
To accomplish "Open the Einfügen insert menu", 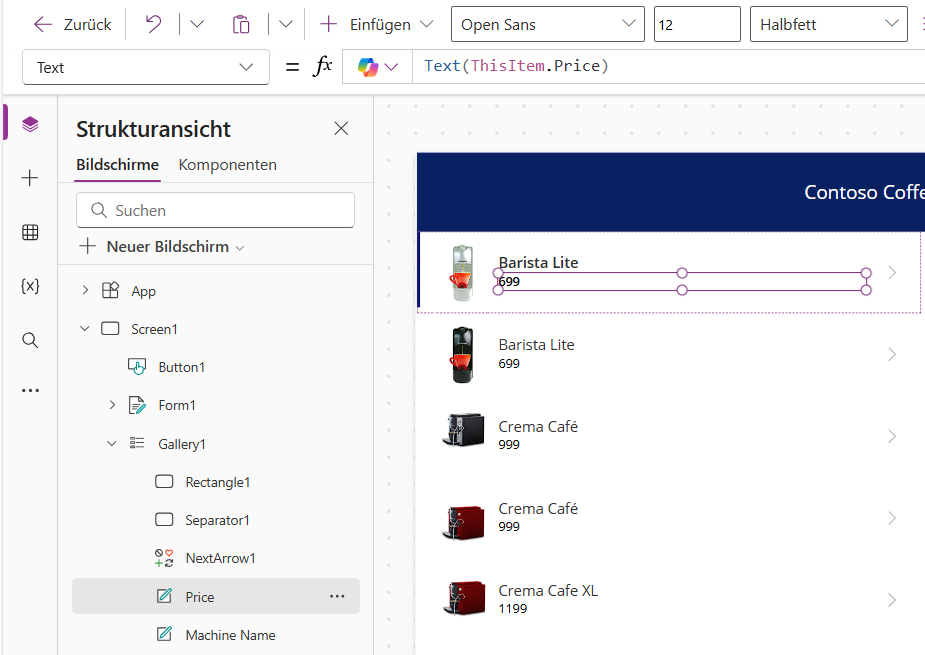I will (x=376, y=24).
